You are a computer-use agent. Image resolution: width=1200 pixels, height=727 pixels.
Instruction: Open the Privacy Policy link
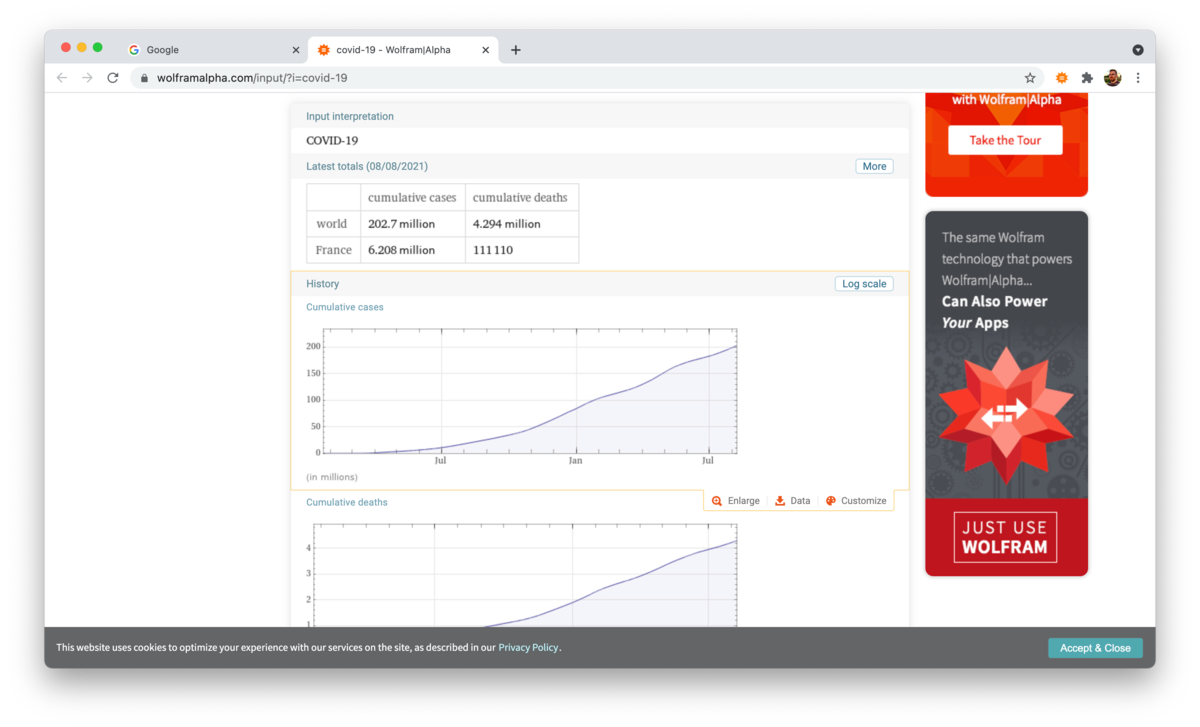528,648
